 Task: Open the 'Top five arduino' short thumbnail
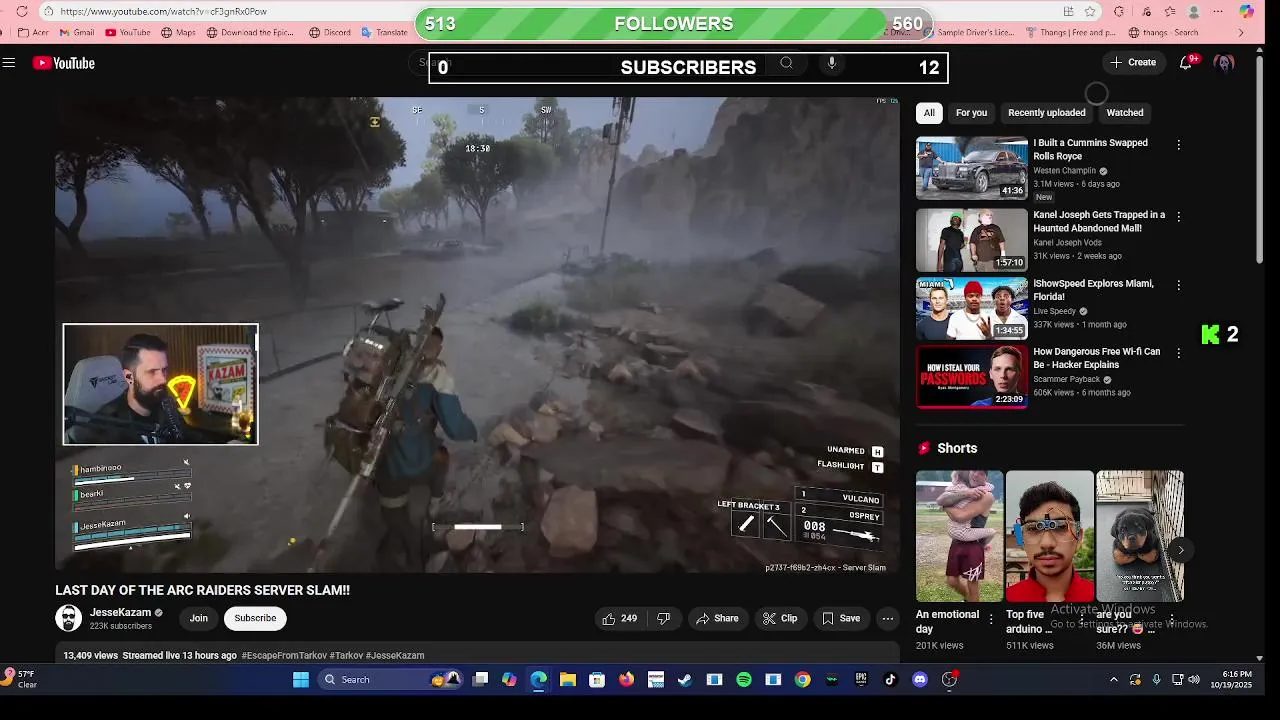click(x=1049, y=536)
